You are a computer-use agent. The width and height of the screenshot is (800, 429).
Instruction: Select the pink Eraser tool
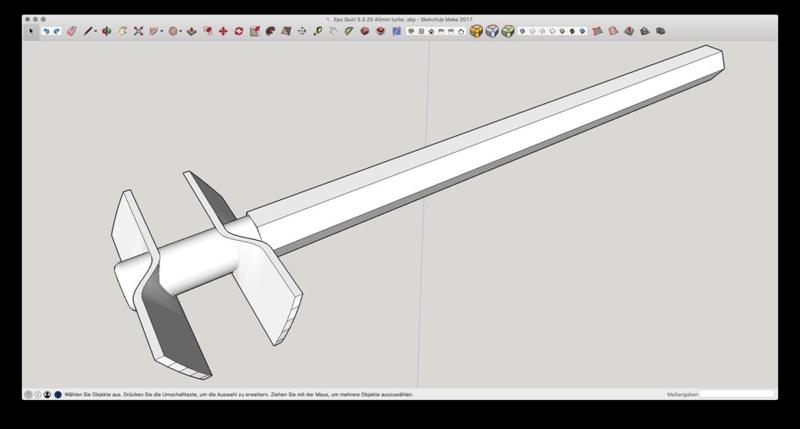point(72,31)
